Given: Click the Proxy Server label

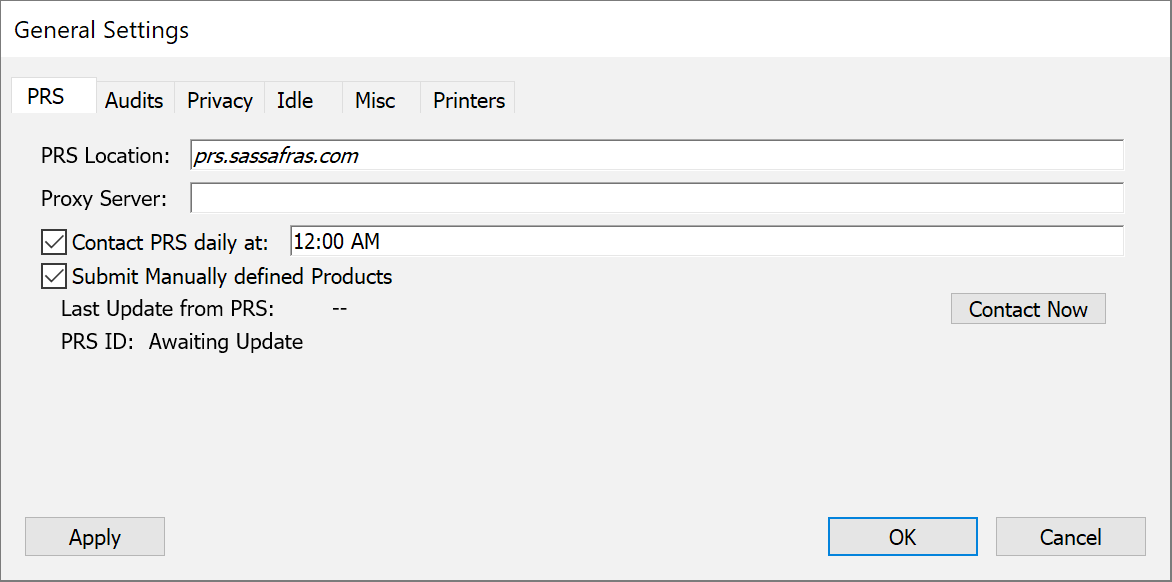Looking at the screenshot, I should (x=104, y=199).
